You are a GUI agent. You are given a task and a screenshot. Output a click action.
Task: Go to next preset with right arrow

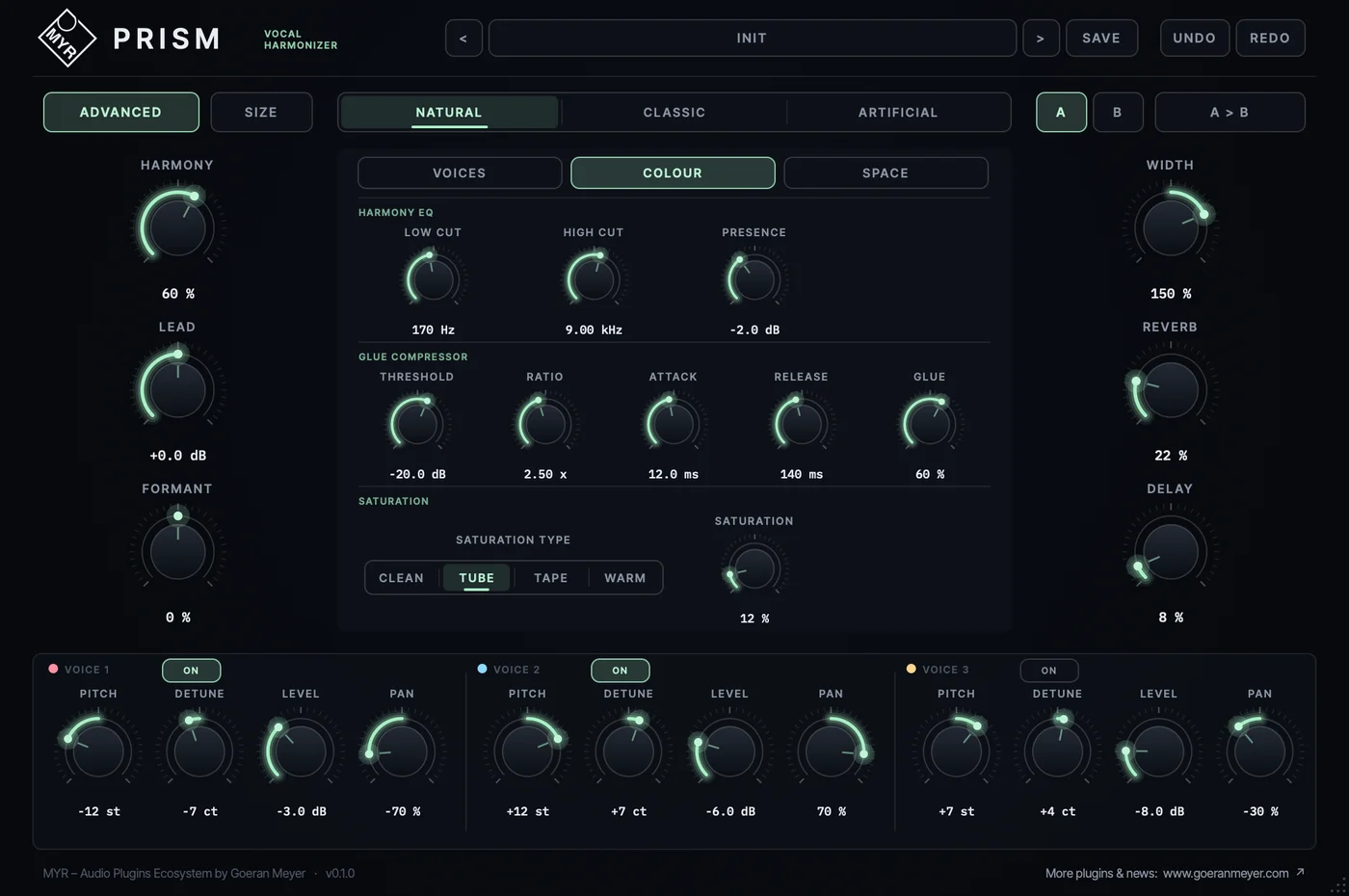click(1041, 39)
